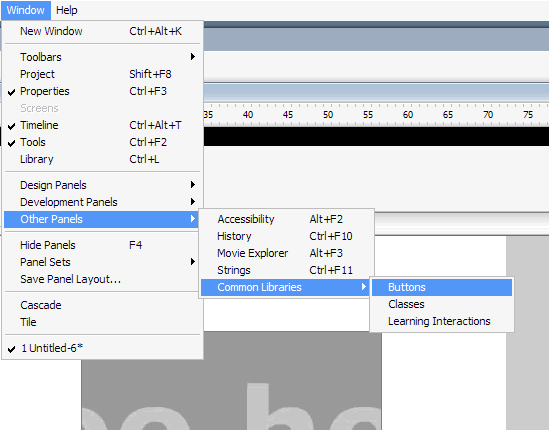Click the Window menu title
This screenshot has height=430, width=549.
pos(26,10)
